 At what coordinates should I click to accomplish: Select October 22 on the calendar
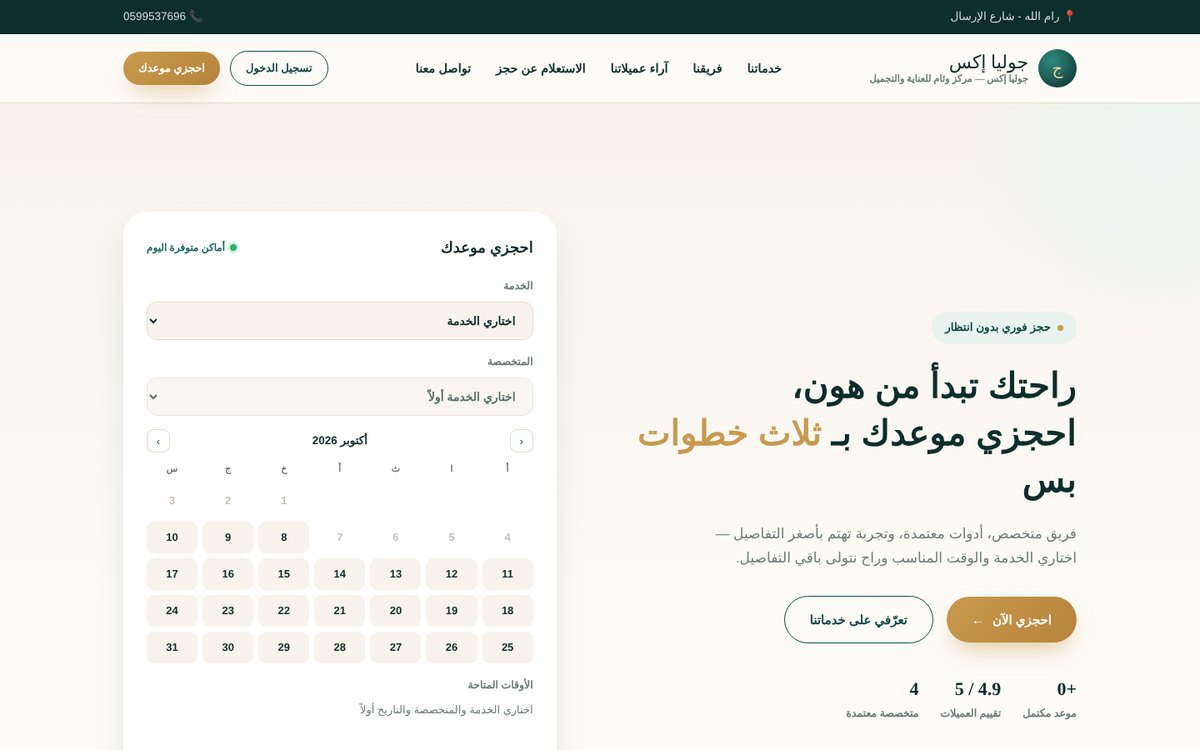tap(284, 611)
